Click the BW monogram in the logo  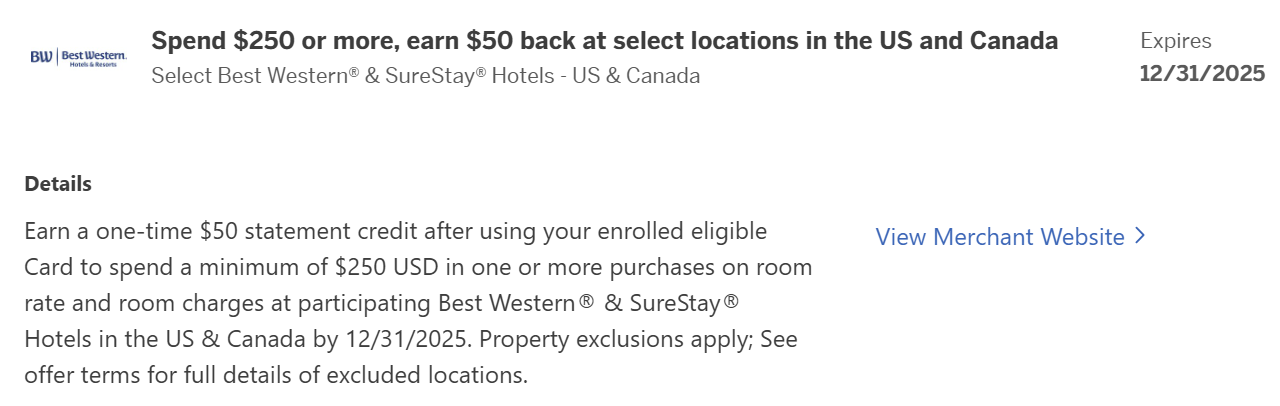click(x=42, y=57)
